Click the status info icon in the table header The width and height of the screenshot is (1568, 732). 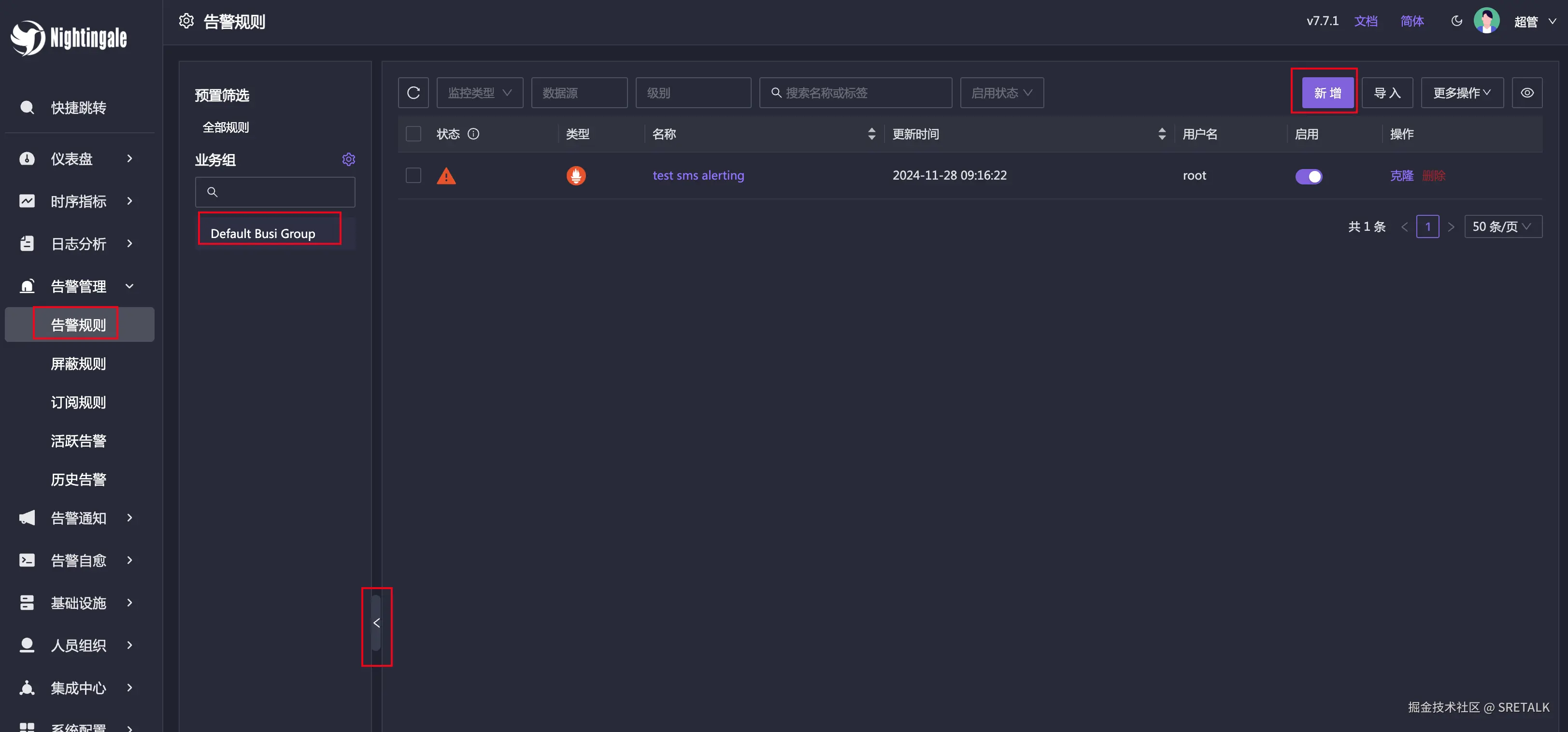[473, 134]
